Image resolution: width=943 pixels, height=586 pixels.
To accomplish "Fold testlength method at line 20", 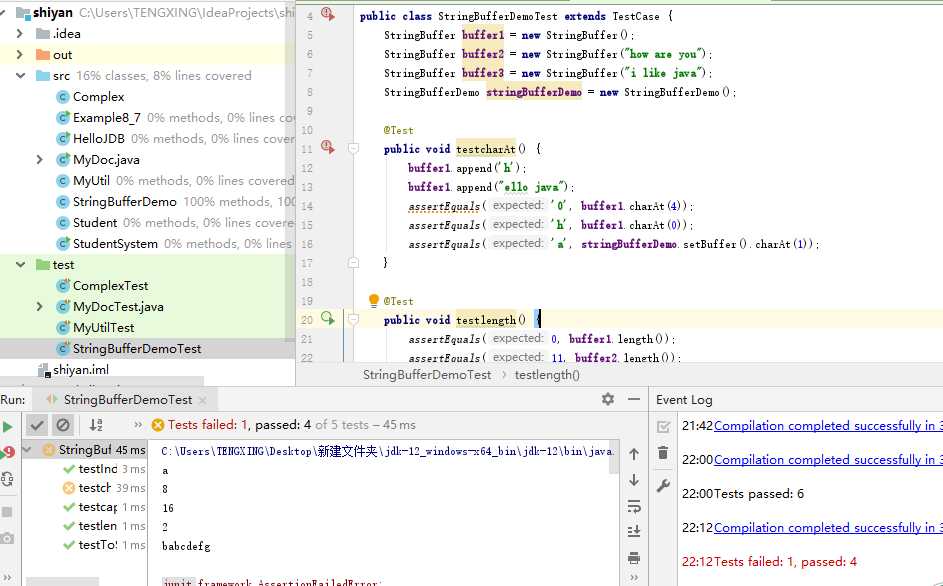I will (354, 319).
